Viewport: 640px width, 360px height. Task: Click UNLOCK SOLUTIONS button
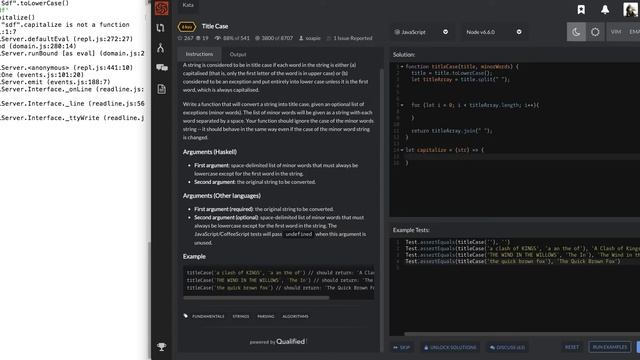449,347
